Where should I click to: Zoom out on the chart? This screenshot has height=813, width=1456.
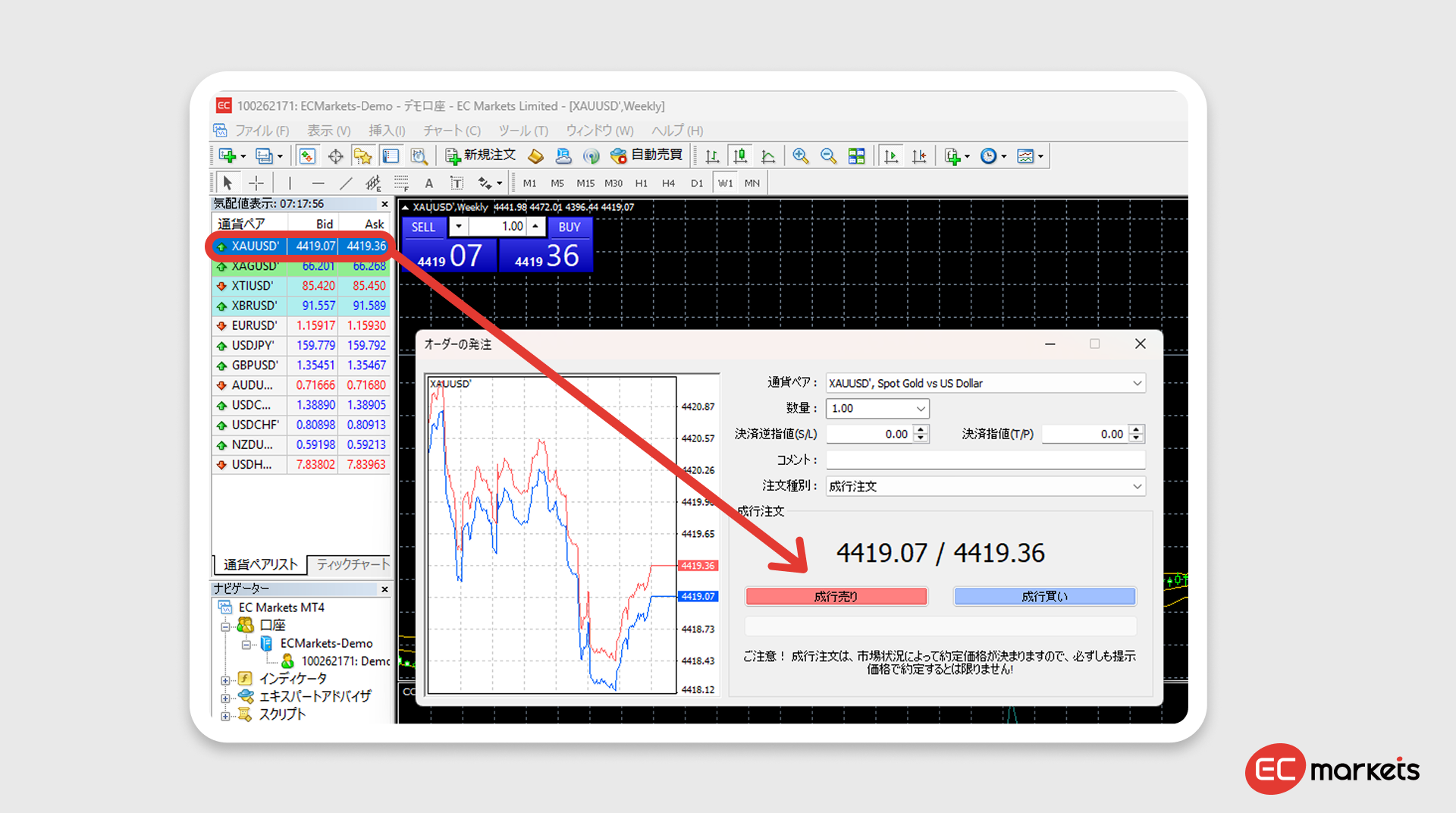pyautogui.click(x=828, y=156)
